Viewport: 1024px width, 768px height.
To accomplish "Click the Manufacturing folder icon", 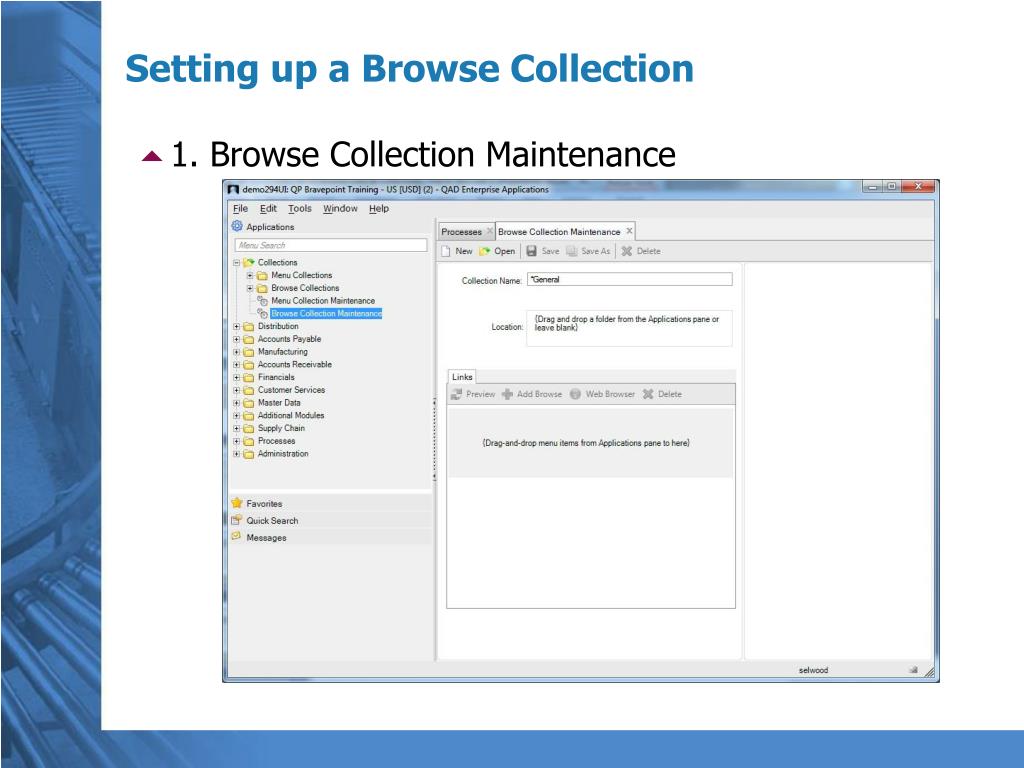I will coord(249,352).
